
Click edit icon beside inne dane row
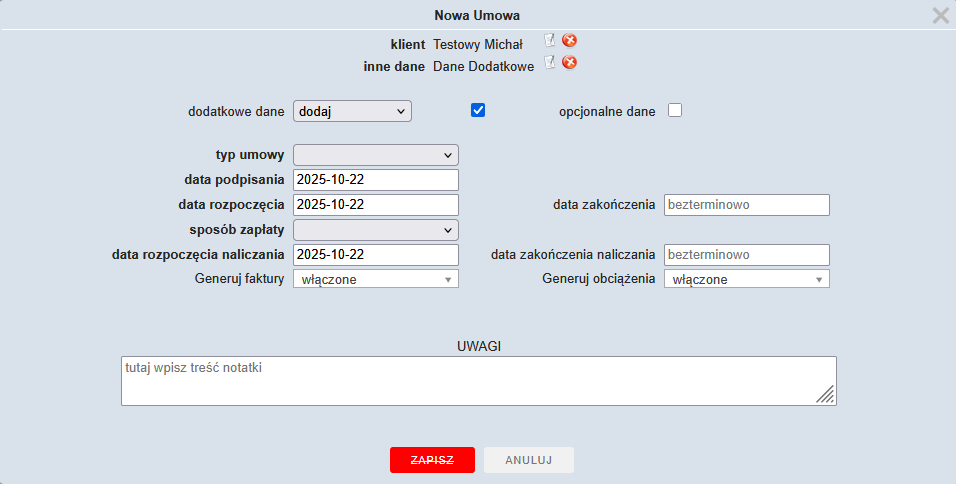coord(550,62)
